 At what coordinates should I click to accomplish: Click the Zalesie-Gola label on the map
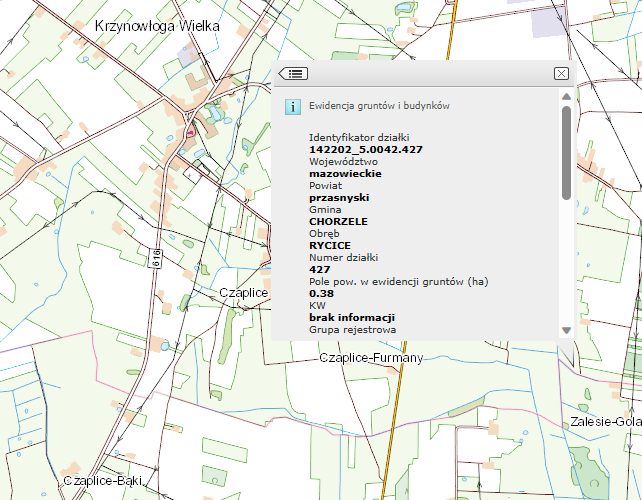point(605,422)
